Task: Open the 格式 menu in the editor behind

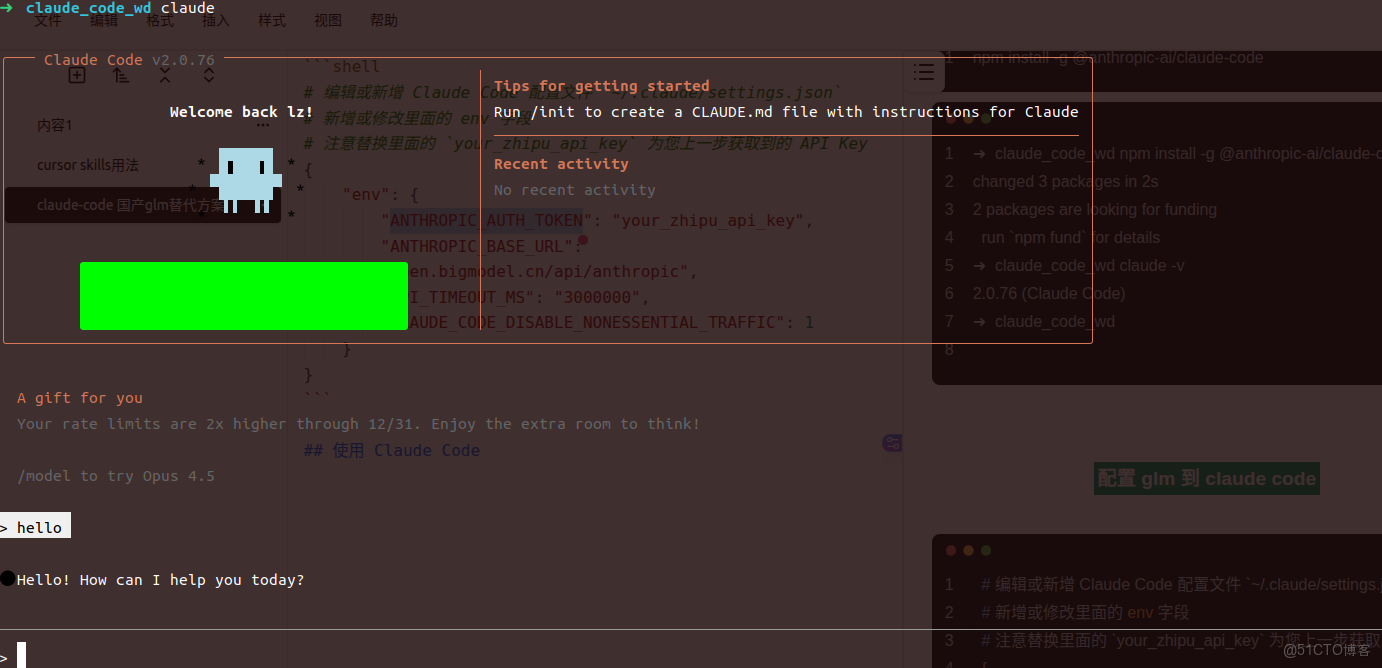Action: click(160, 20)
